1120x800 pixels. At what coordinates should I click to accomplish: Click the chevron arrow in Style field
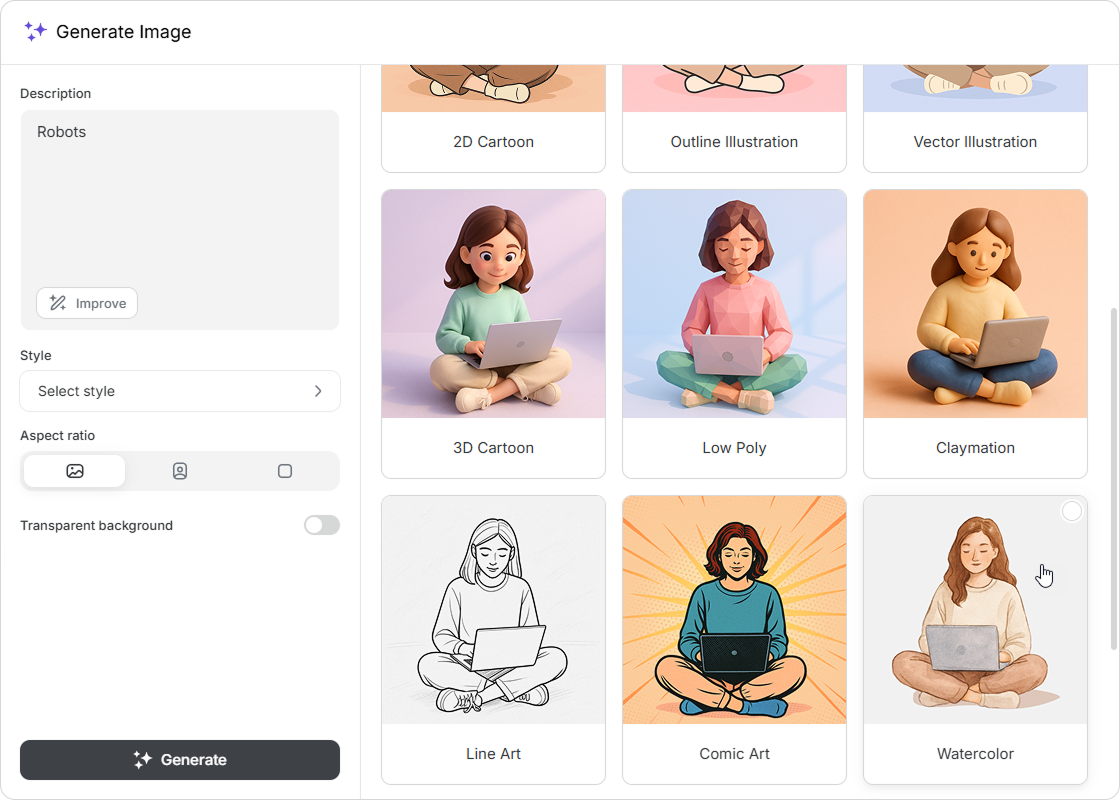(318, 391)
